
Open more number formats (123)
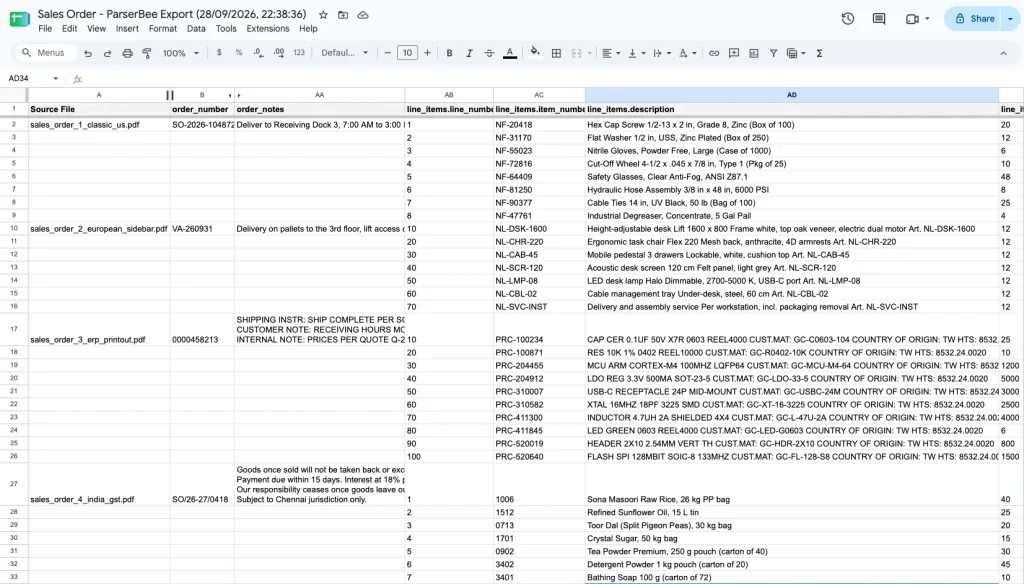pyautogui.click(x=299, y=53)
